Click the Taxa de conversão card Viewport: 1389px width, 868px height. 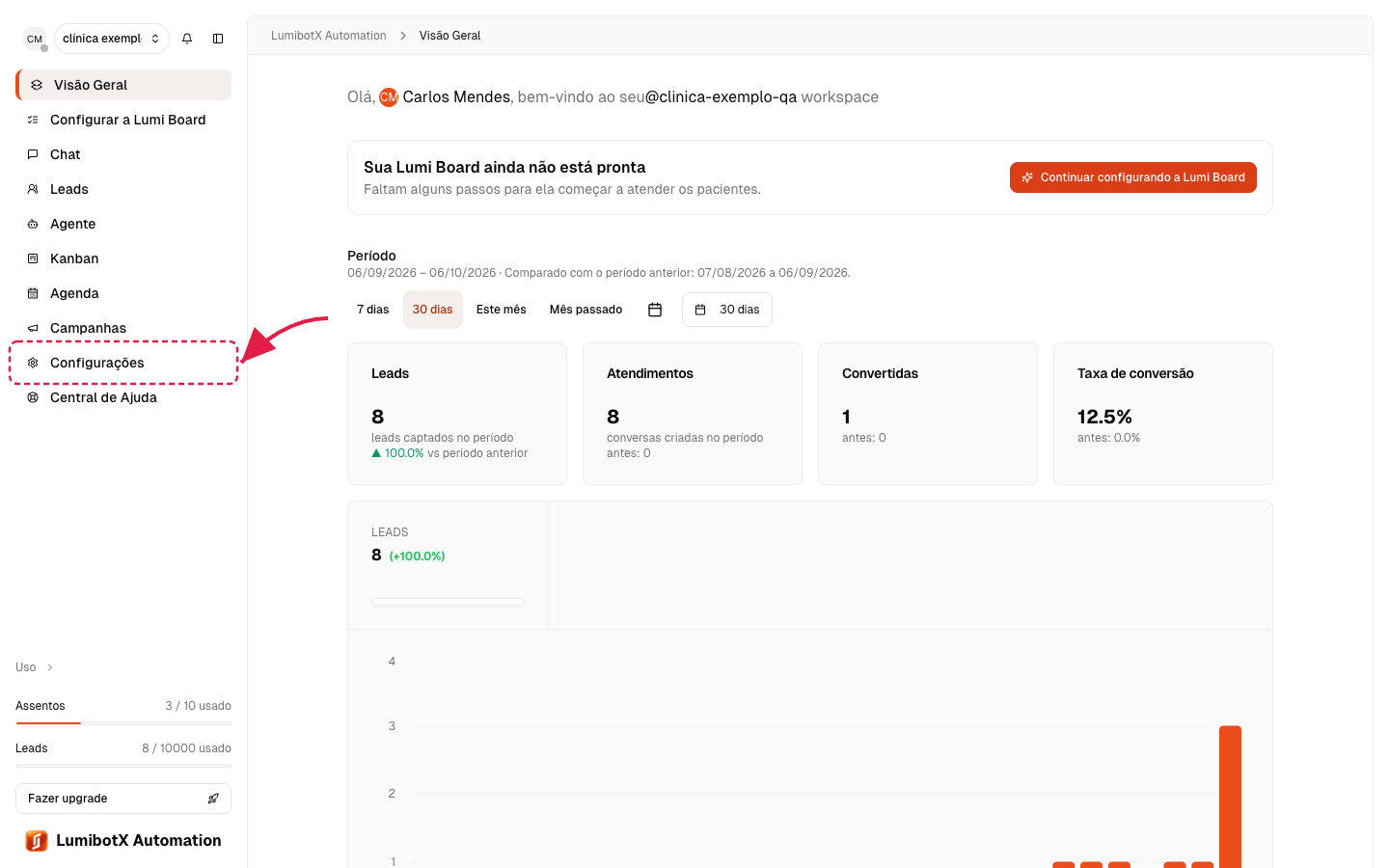click(x=1163, y=414)
